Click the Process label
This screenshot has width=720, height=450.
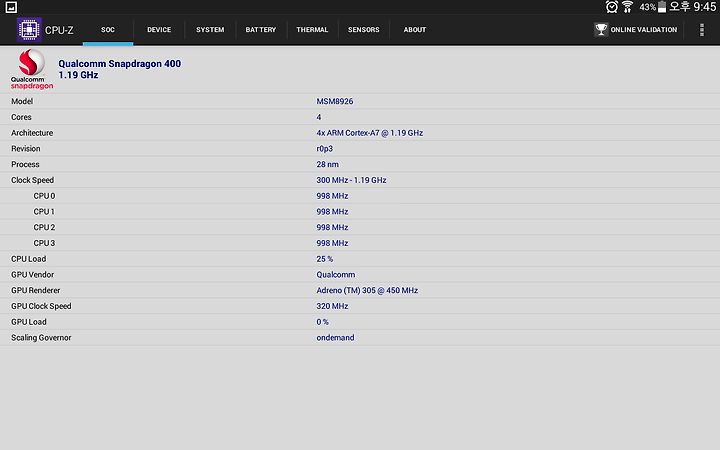25,164
